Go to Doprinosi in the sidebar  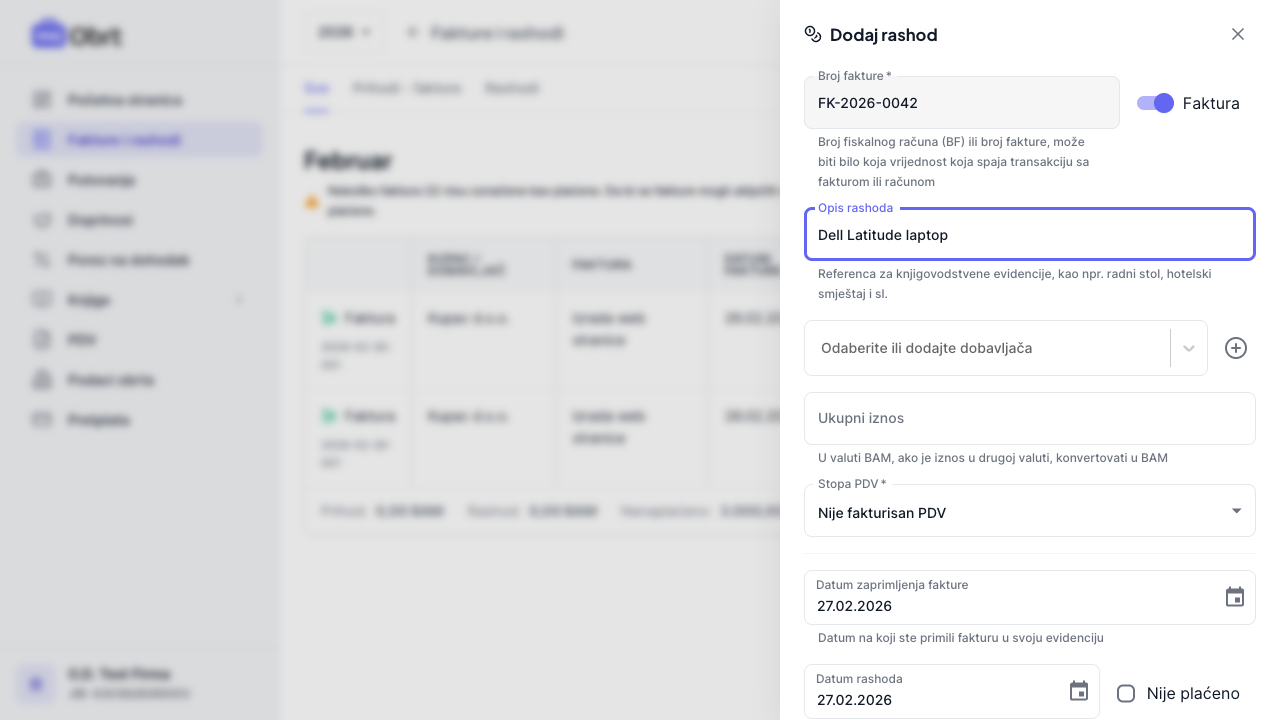coord(101,220)
